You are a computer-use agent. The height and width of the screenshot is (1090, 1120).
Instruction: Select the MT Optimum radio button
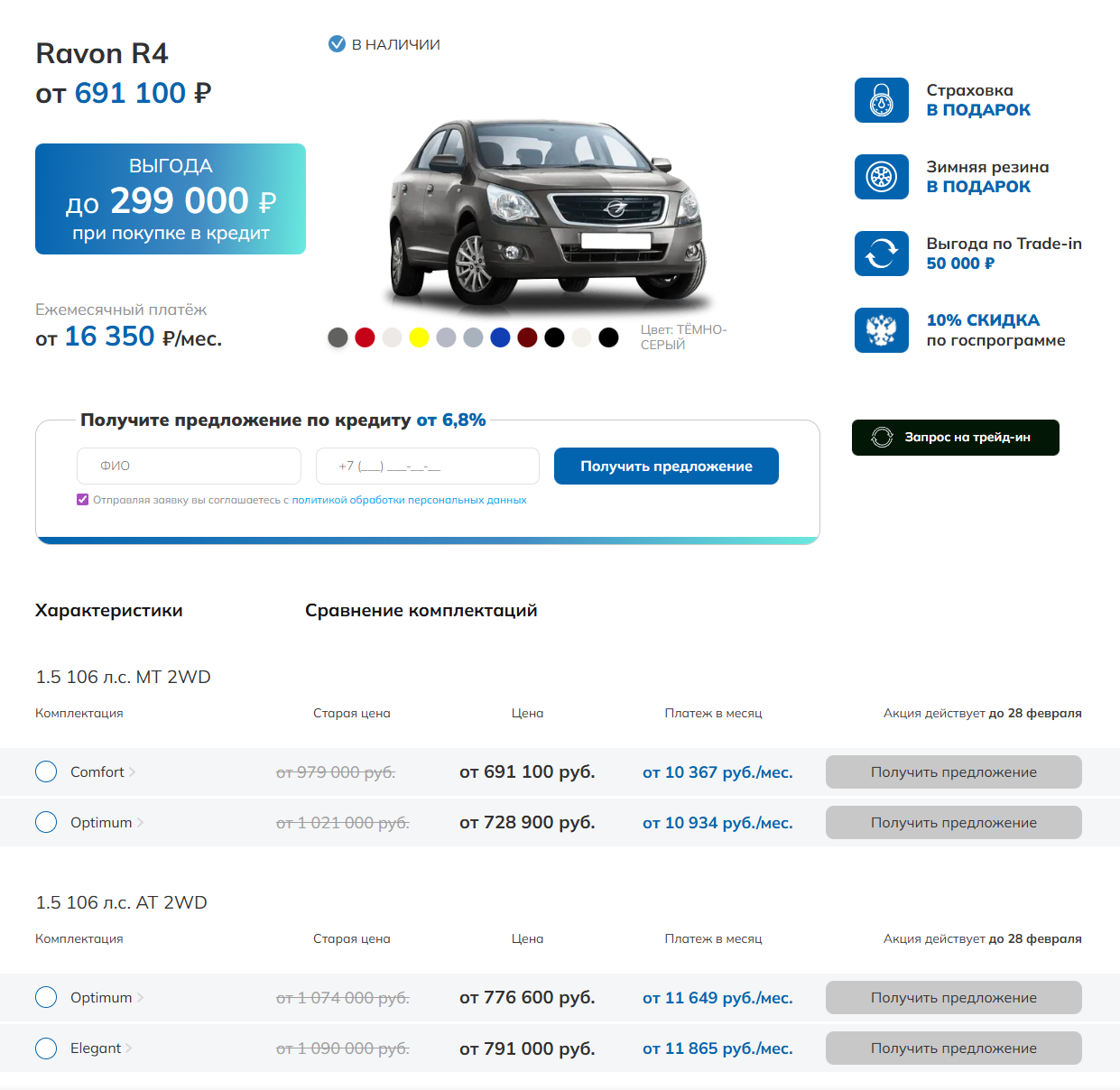[x=46, y=822]
